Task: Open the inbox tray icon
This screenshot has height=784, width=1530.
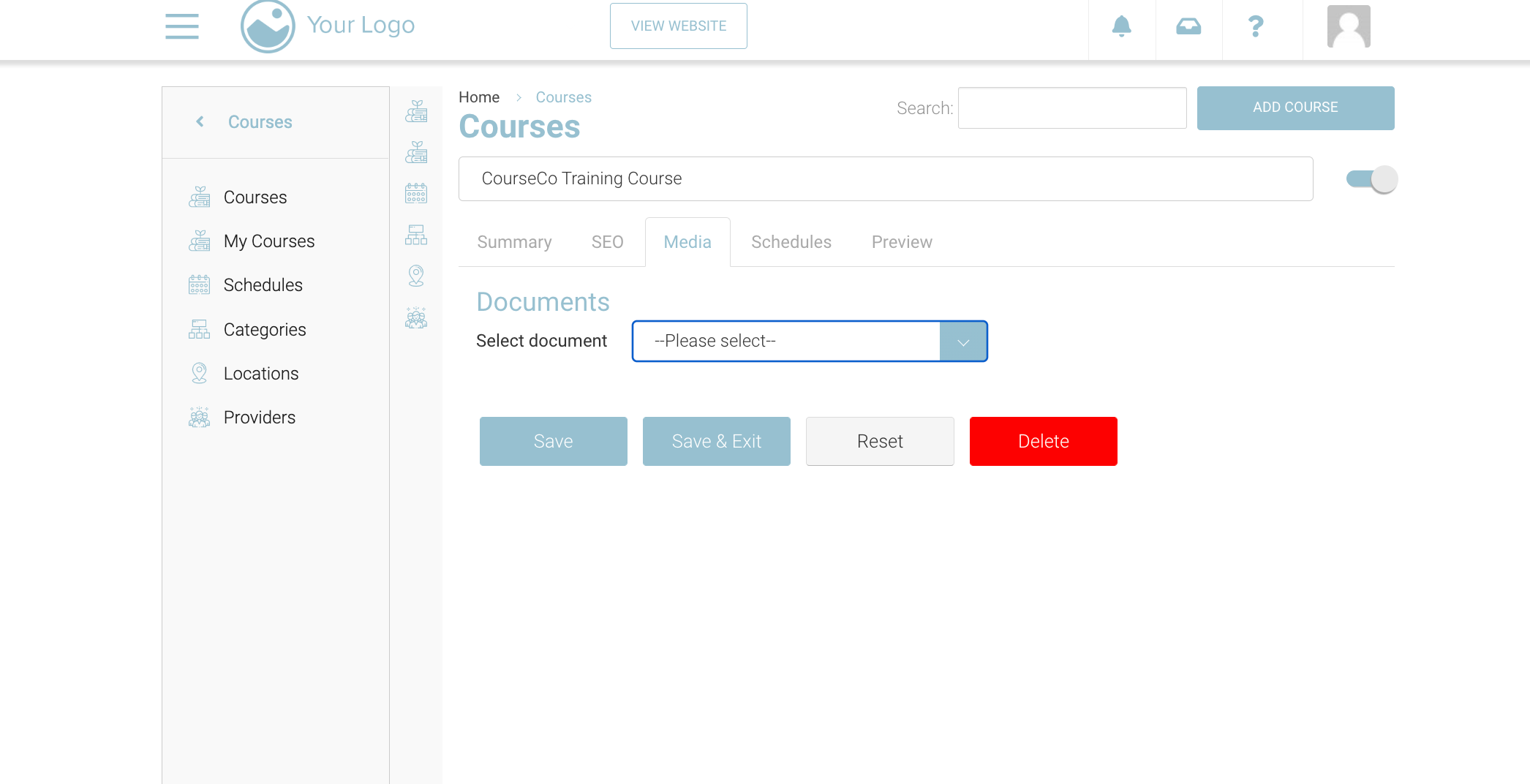Action: click(x=1188, y=27)
